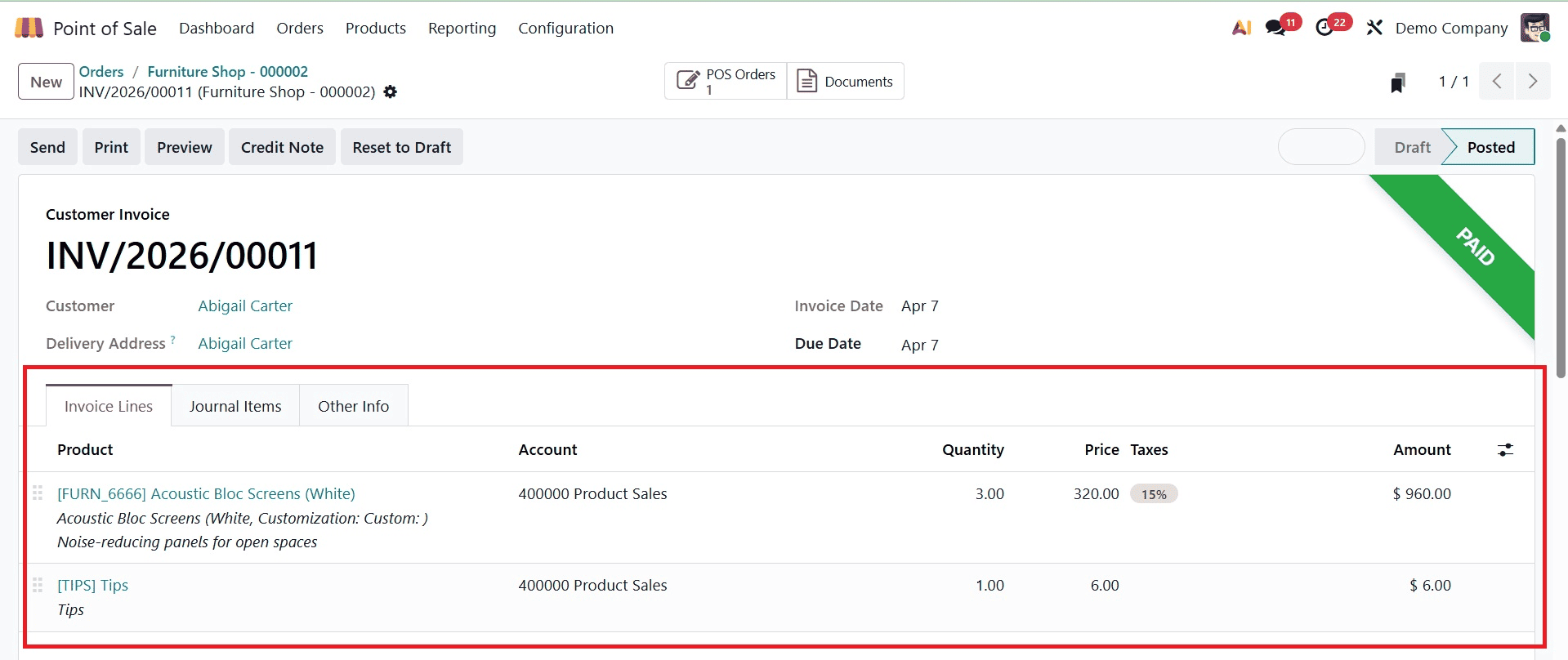Click account cell in Tips row
Viewport: 1568px width, 660px height.
pos(592,585)
